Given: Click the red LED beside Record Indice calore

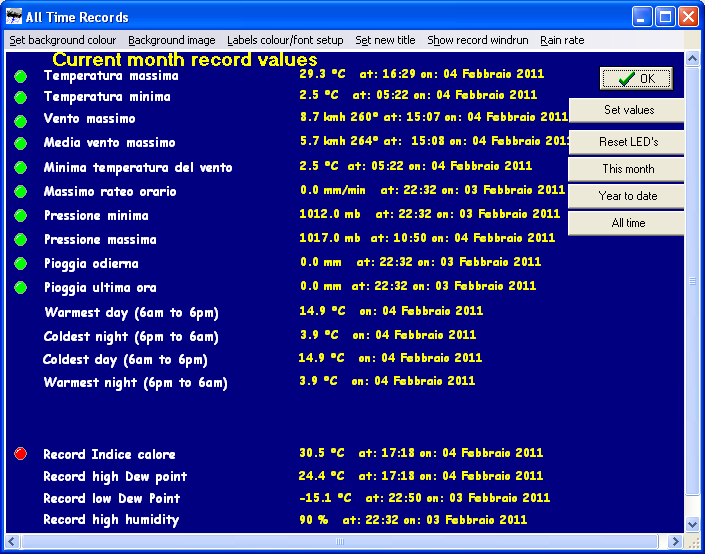Looking at the screenshot, I should click(20, 454).
